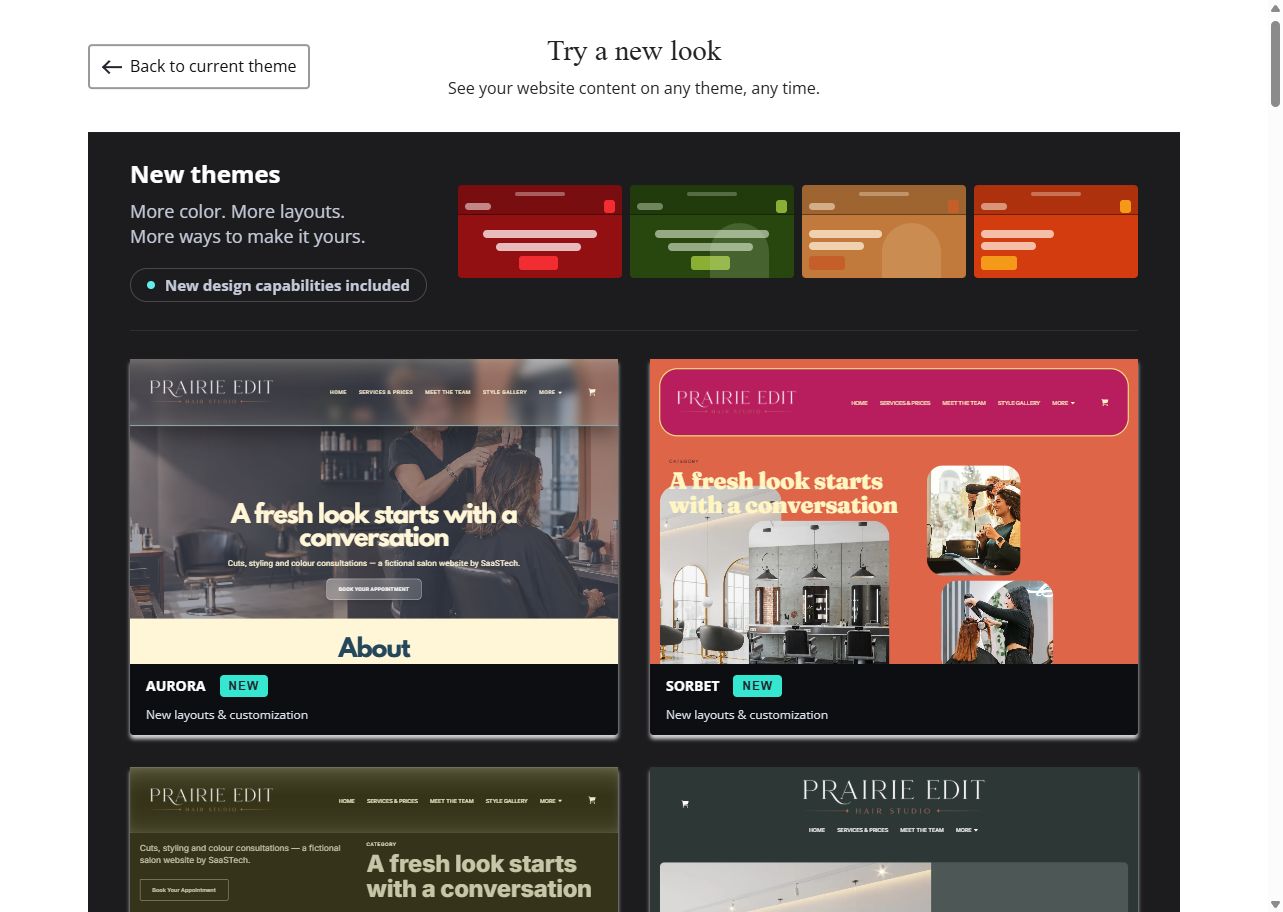Click 'Book Your Appointment' button in Aurora preview
This screenshot has width=1283, height=912.
374,589
